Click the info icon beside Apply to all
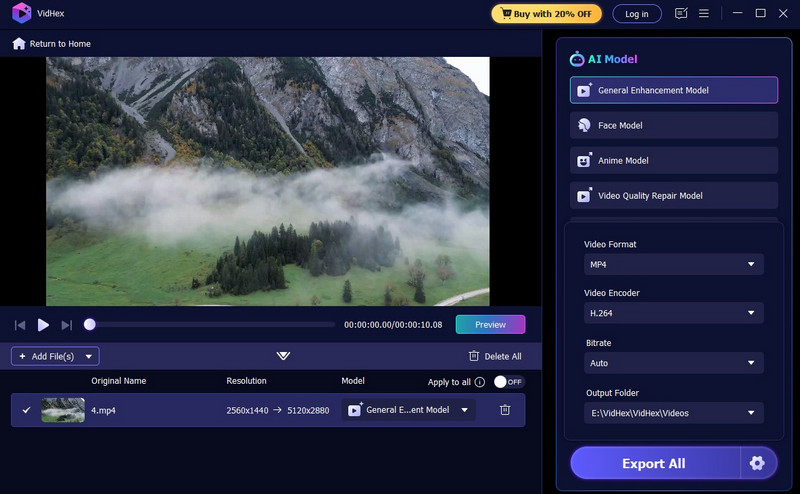800x494 pixels. pos(480,382)
